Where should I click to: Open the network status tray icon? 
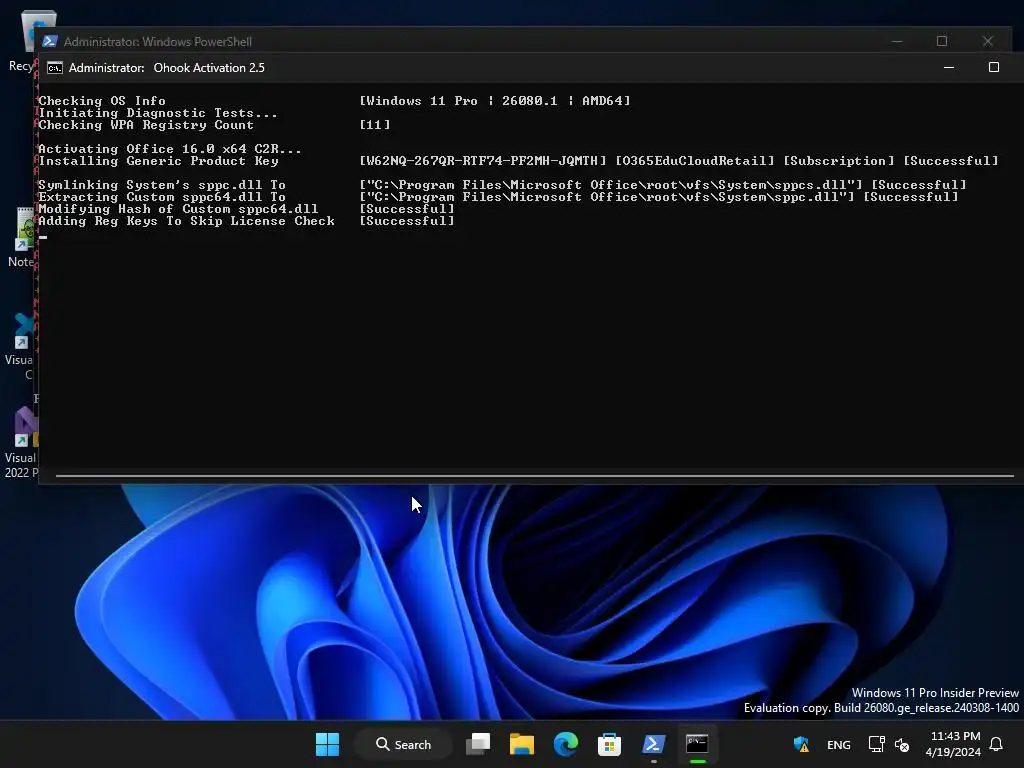pos(876,744)
